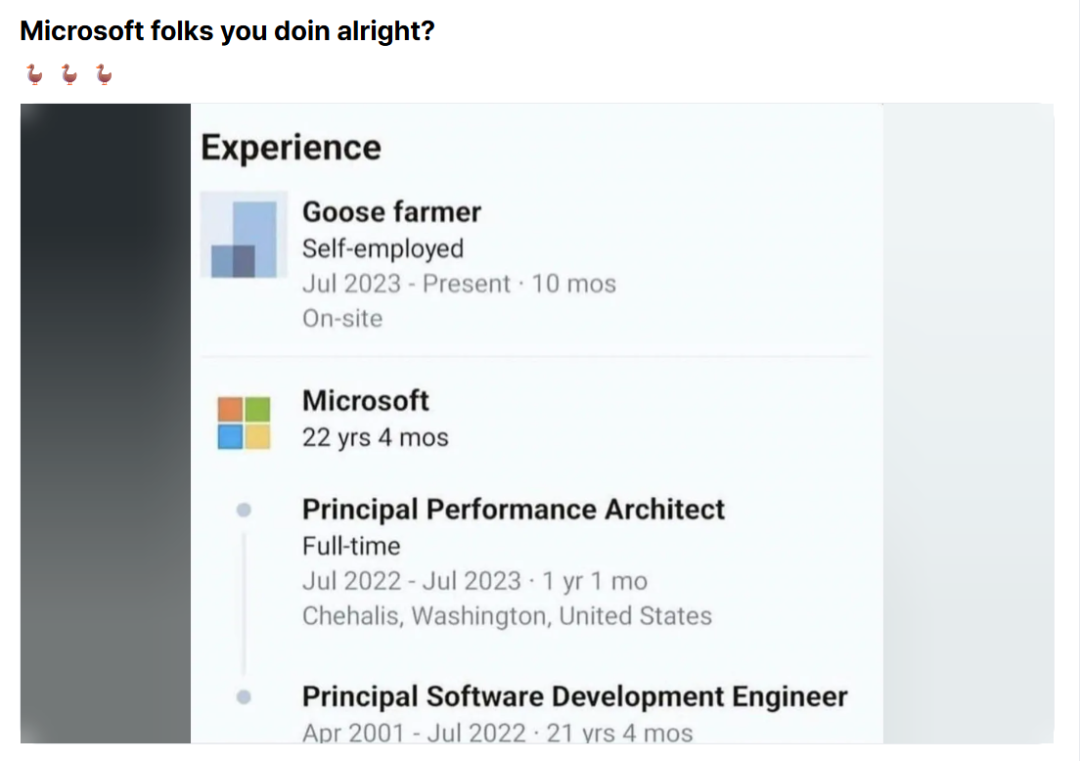Click the Jul 2023 - Present date range
The image size is (1080, 761).
(x=406, y=284)
